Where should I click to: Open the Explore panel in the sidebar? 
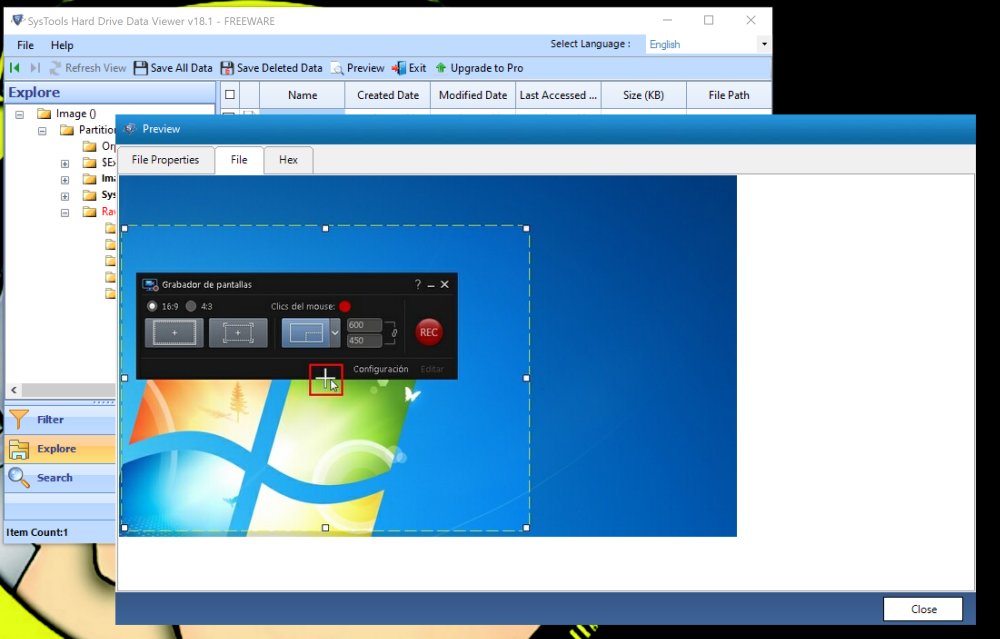[61, 448]
